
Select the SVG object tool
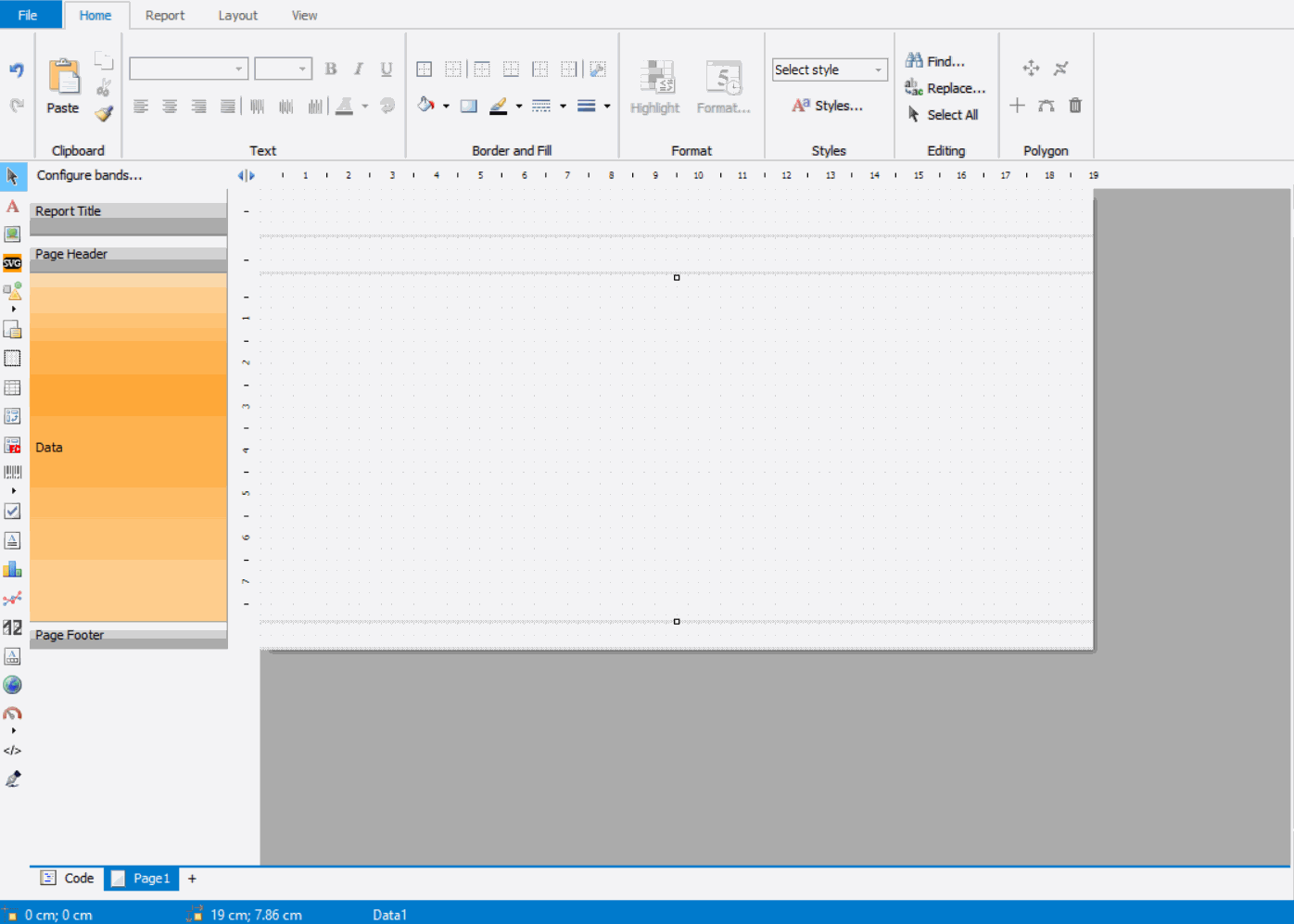tap(12, 263)
